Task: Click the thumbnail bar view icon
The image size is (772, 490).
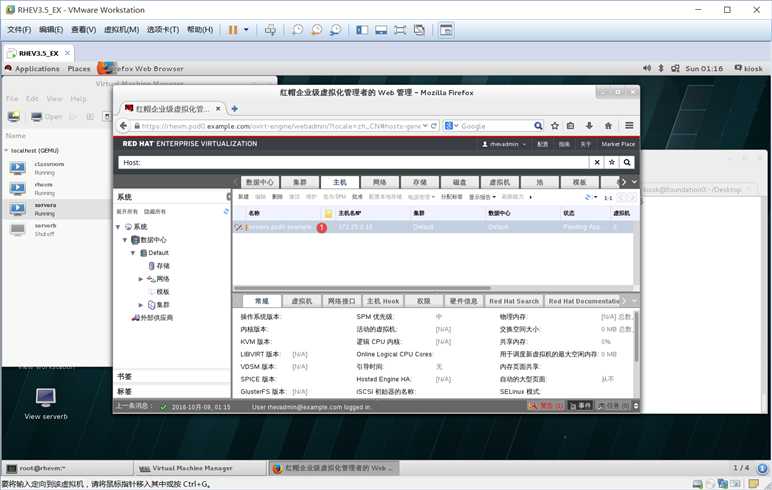Action: [x=381, y=30]
